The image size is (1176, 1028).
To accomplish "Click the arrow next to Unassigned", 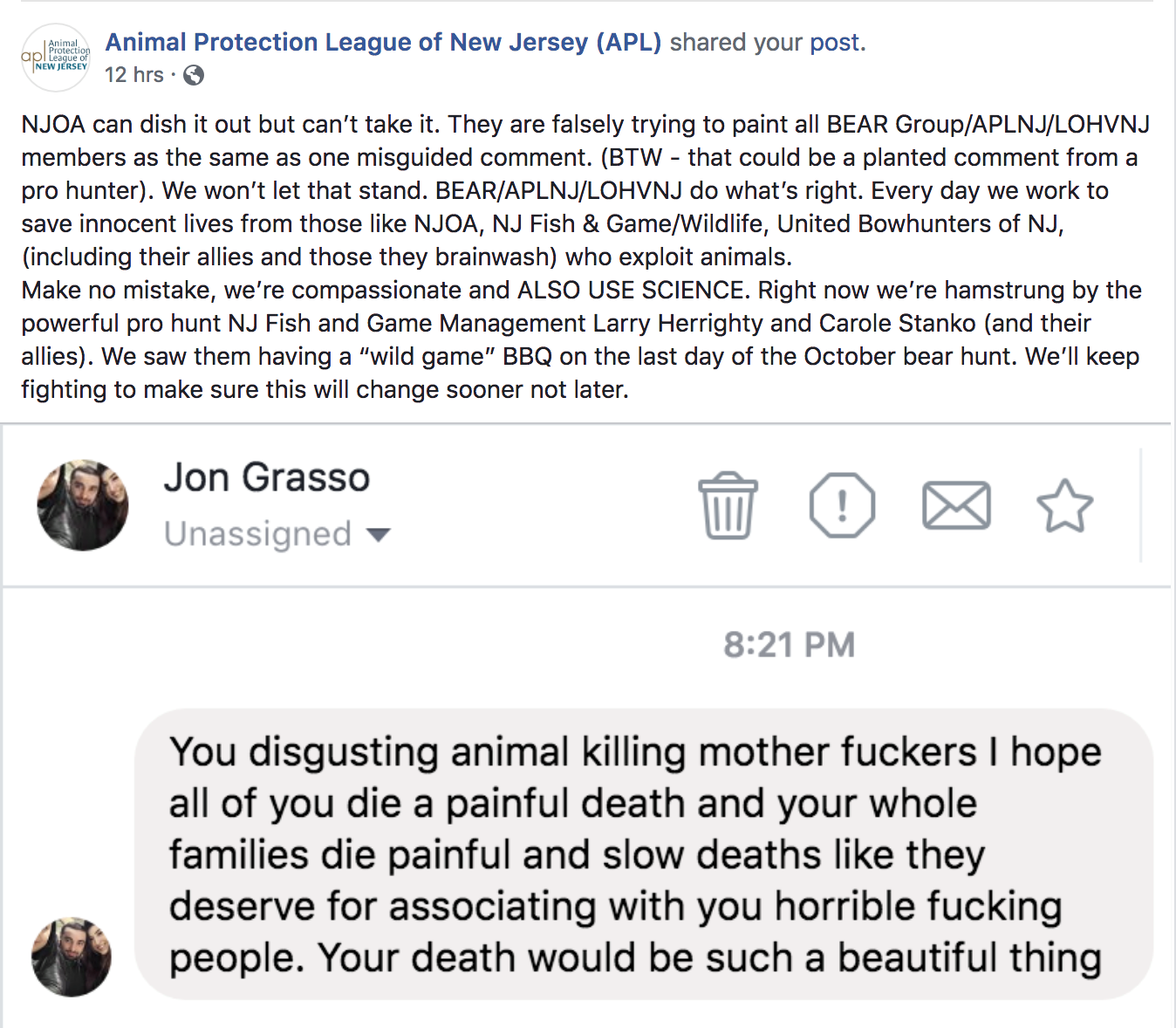I will click(x=379, y=534).
